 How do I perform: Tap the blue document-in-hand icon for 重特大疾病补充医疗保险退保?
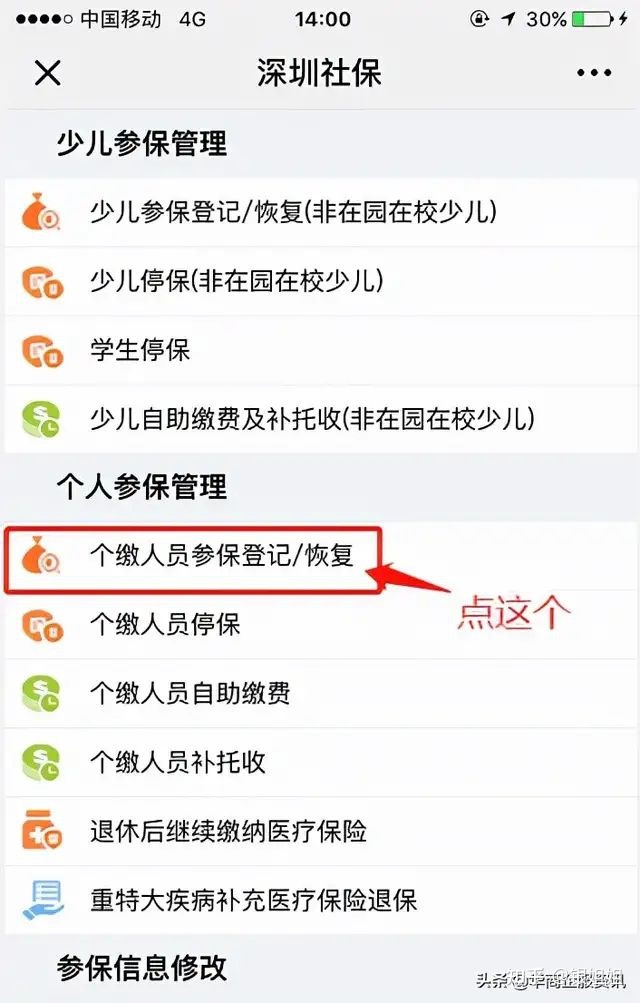[42, 899]
